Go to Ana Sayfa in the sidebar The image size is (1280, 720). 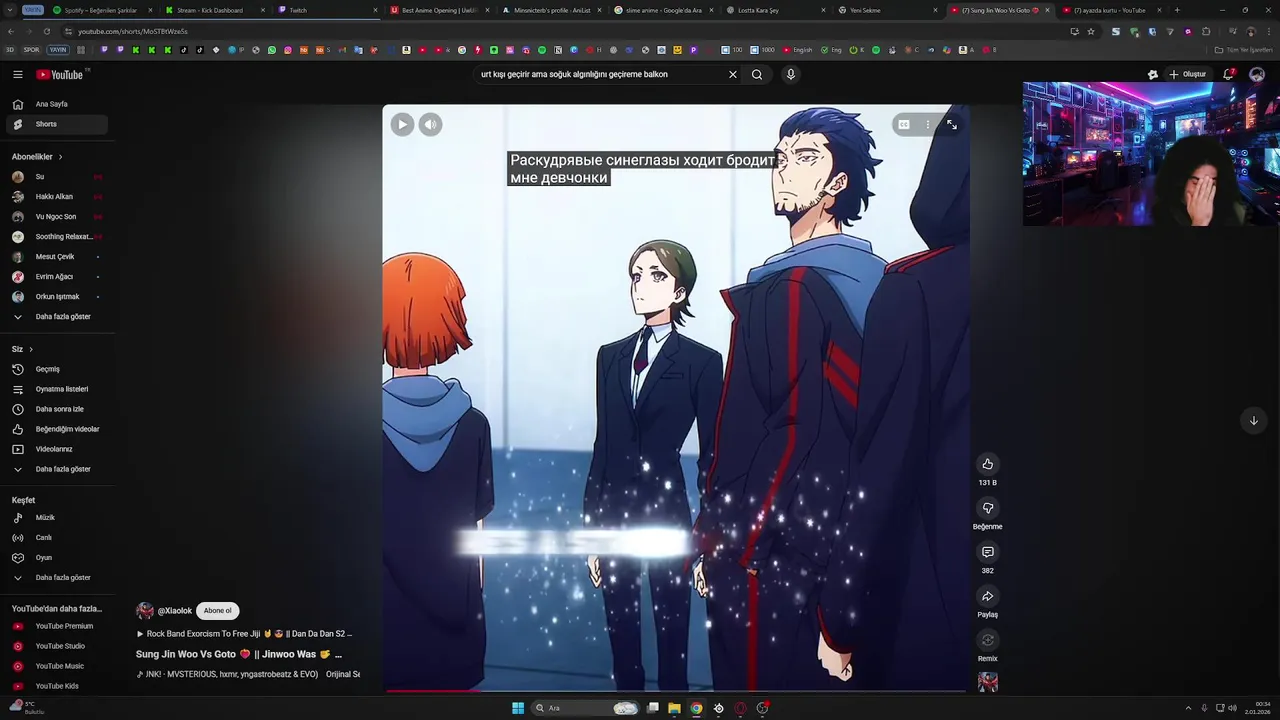pos(55,104)
